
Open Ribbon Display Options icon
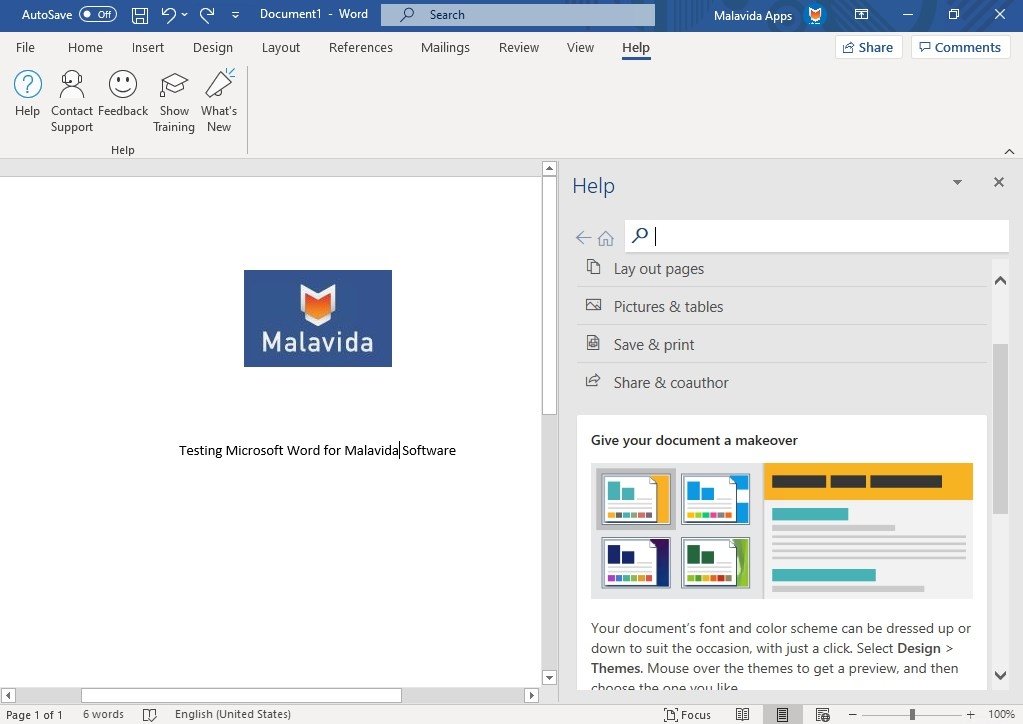(x=861, y=14)
